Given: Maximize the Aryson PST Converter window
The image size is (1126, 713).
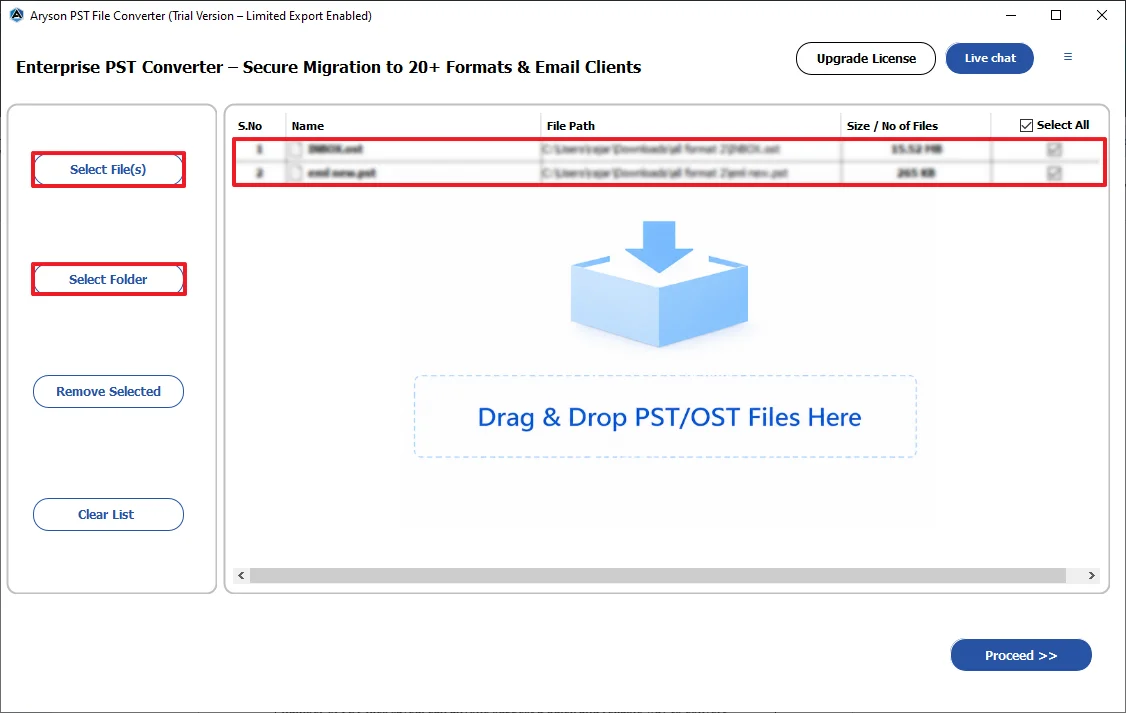Looking at the screenshot, I should point(1056,15).
